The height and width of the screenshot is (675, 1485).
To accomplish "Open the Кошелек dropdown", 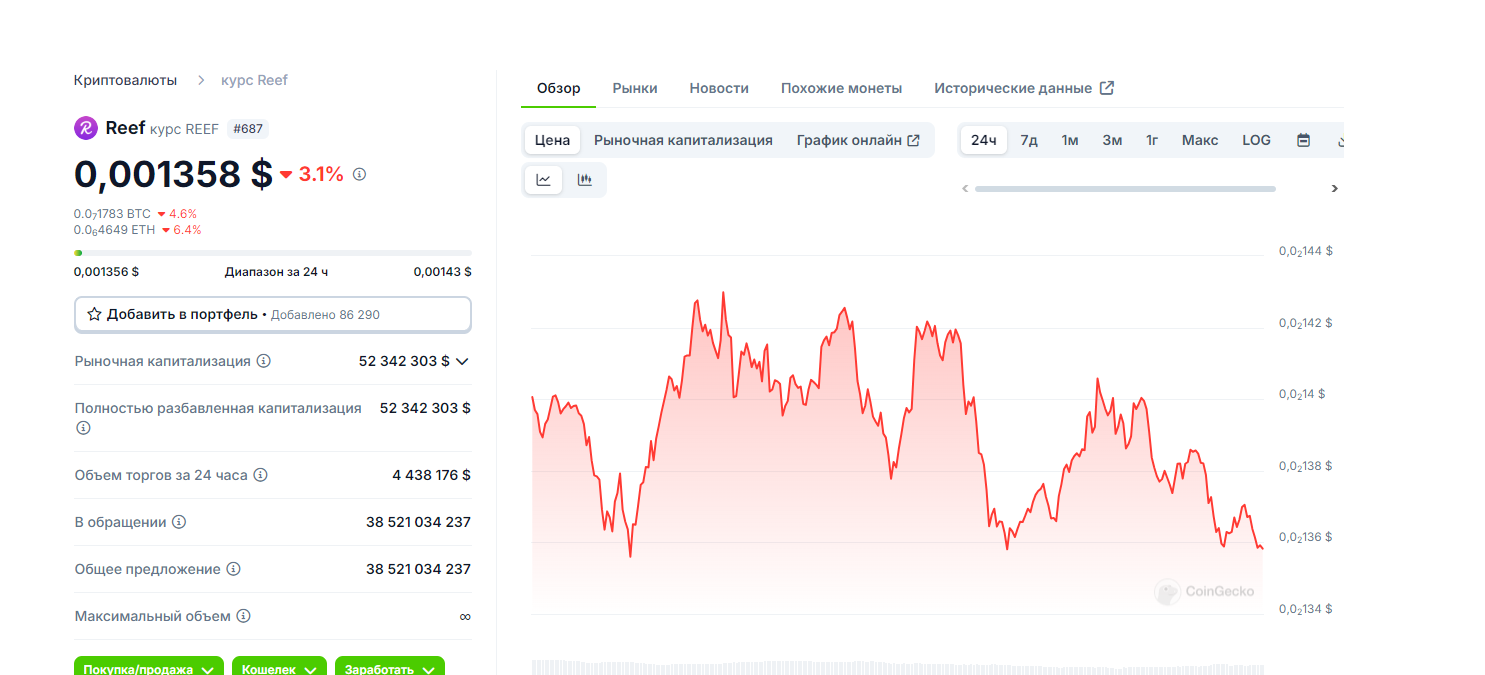I will point(280,668).
